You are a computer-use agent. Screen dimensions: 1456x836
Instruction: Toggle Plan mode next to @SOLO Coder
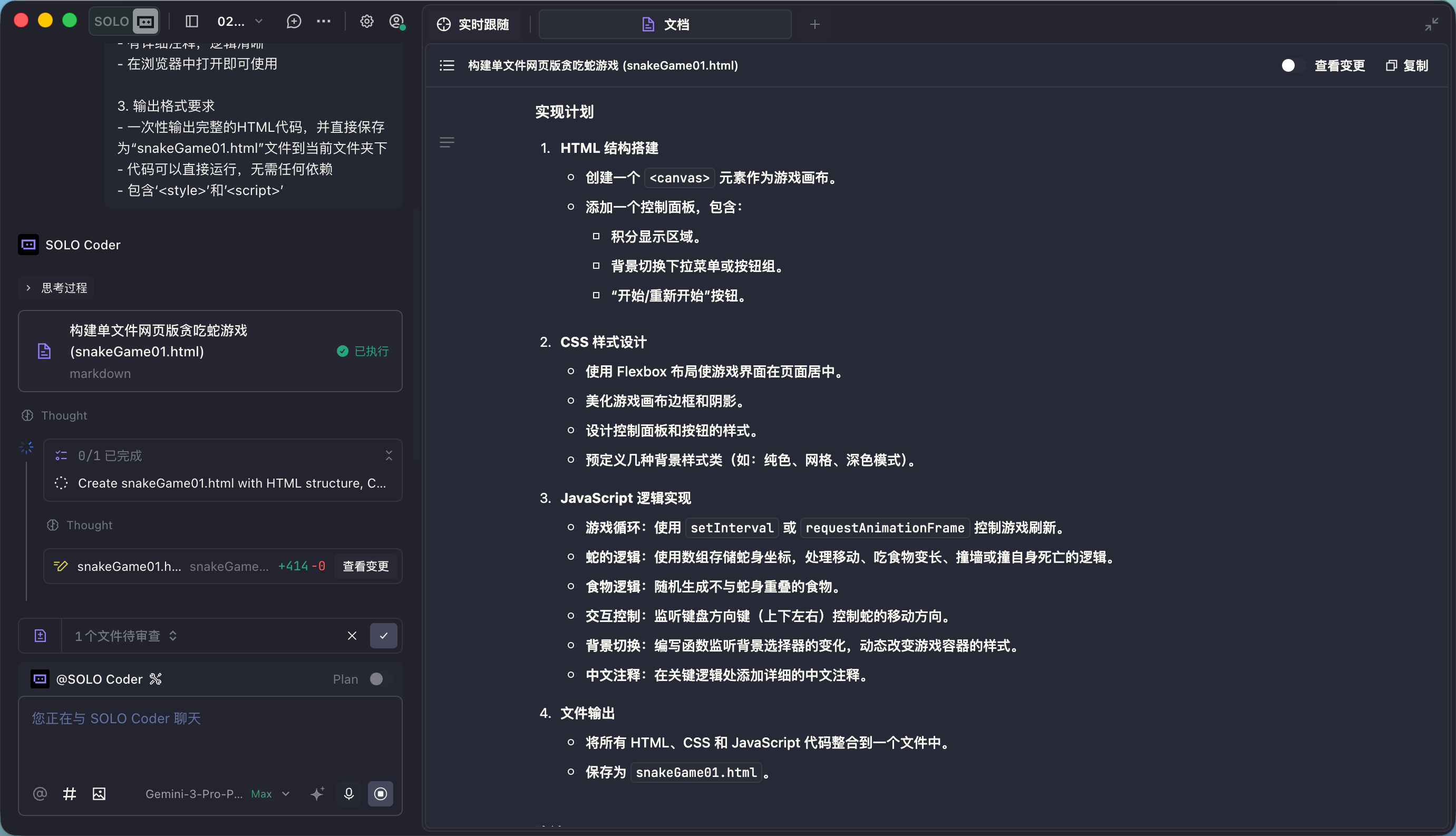[376, 679]
